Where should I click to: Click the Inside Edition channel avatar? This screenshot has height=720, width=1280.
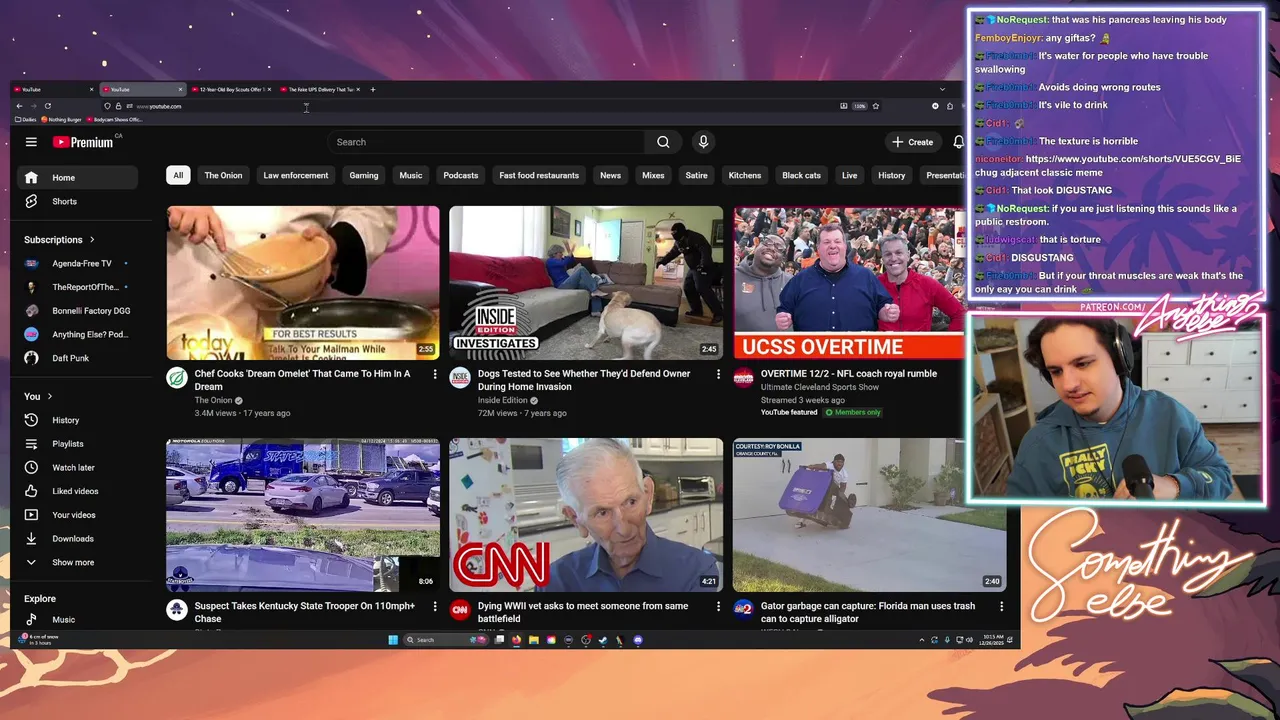coord(460,378)
